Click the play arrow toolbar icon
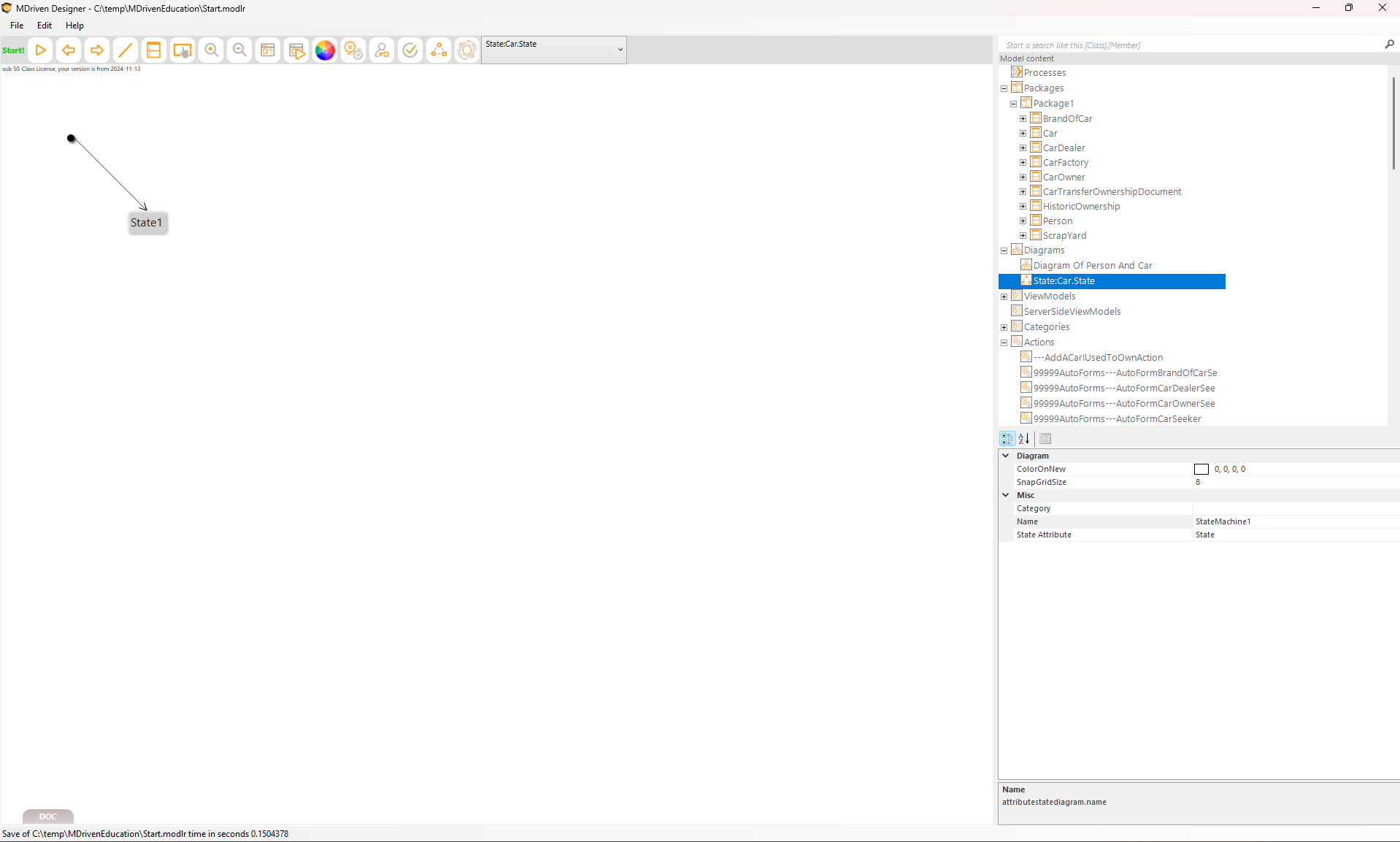Image resolution: width=1400 pixels, height=842 pixels. tap(41, 50)
